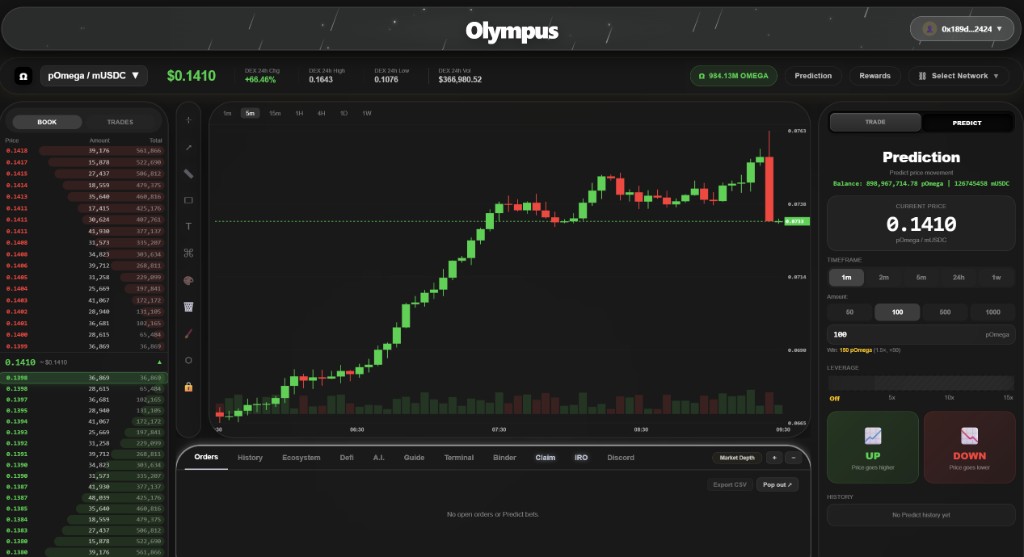Viewport: 1024px width, 557px height.
Task: Bet DOWN, price goes lower
Action: click(969, 447)
